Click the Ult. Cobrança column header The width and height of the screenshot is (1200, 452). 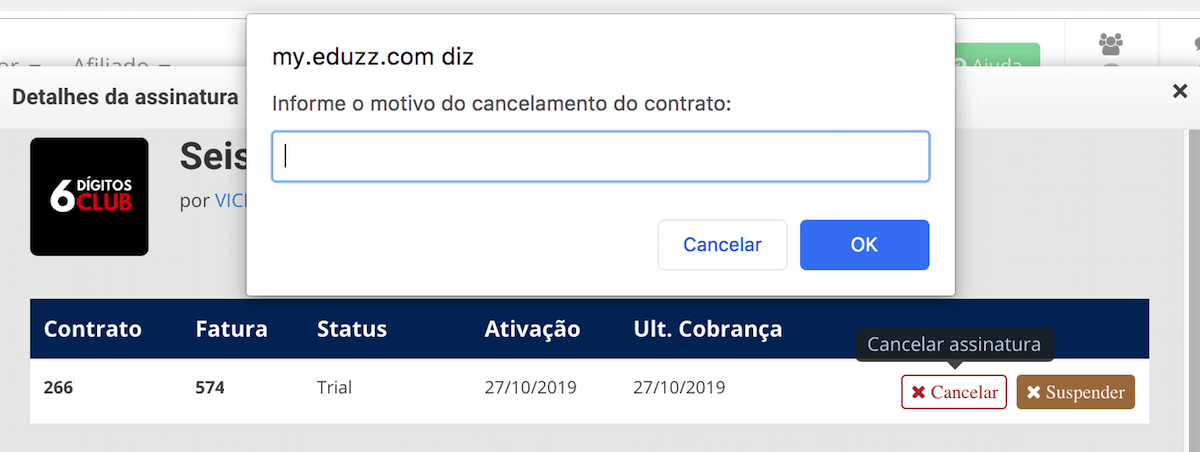[708, 329]
